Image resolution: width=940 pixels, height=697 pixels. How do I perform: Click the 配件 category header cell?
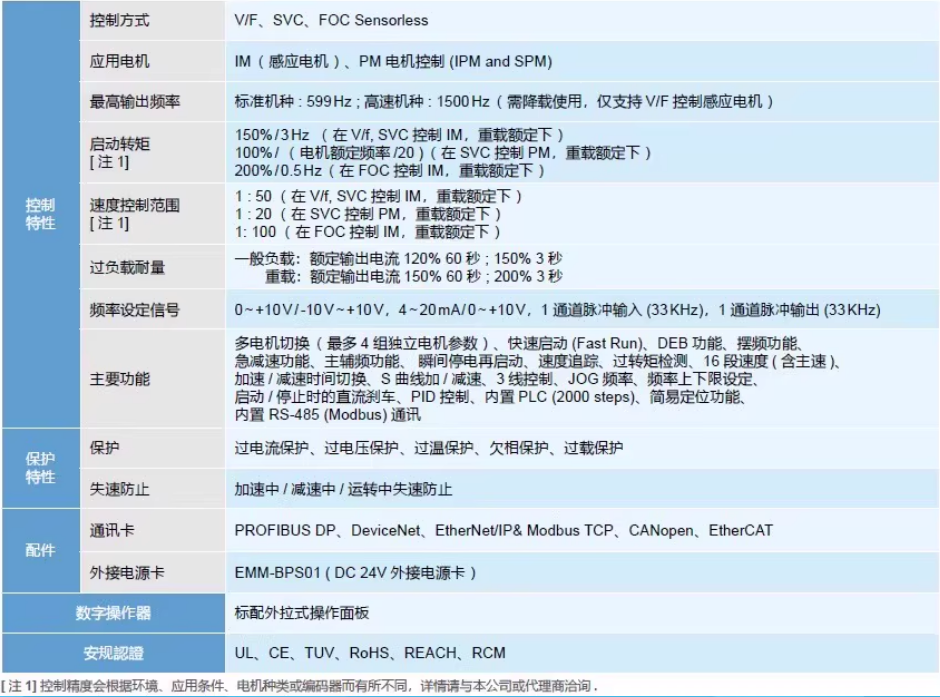pos(40,551)
